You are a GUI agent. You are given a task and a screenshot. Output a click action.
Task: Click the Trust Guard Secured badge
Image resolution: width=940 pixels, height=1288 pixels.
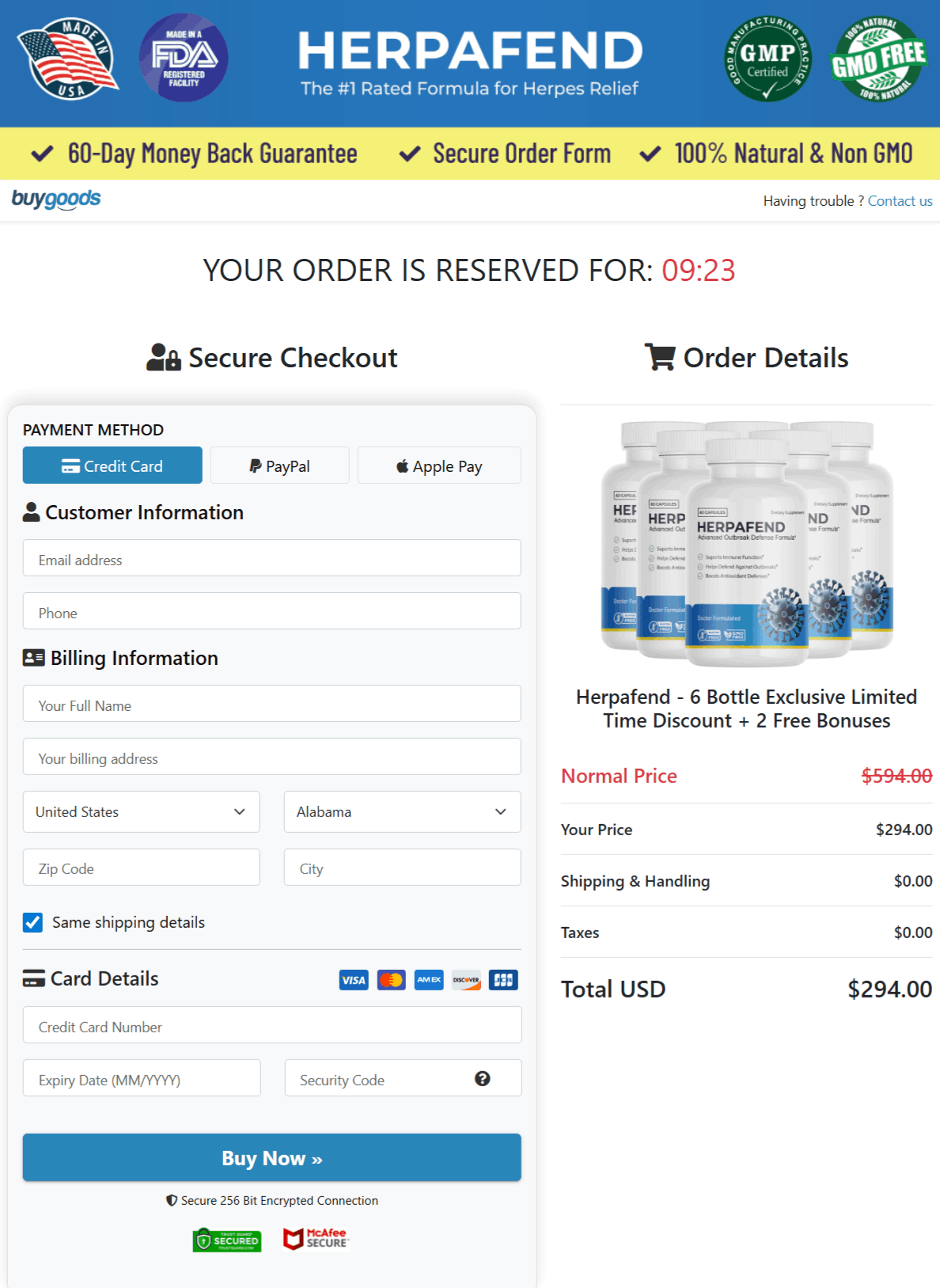click(227, 1240)
